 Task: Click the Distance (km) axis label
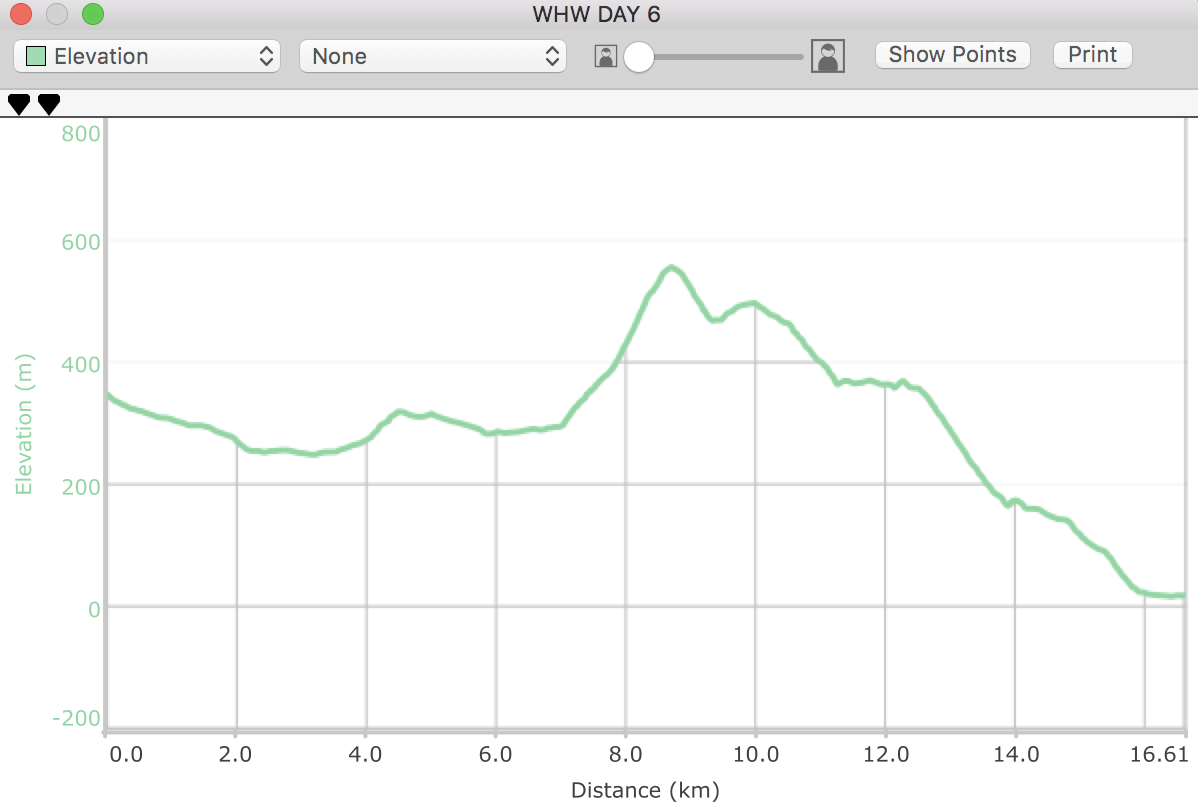[x=645, y=791]
